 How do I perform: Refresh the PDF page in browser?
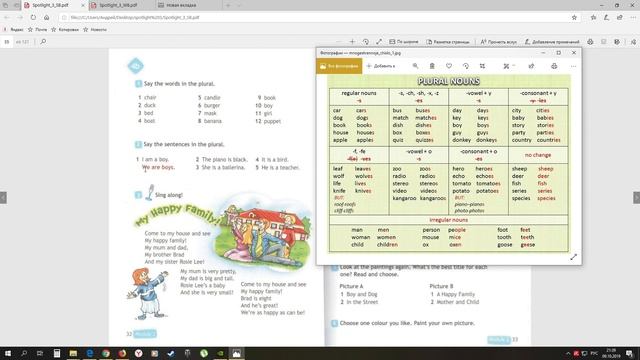tap(33, 18)
